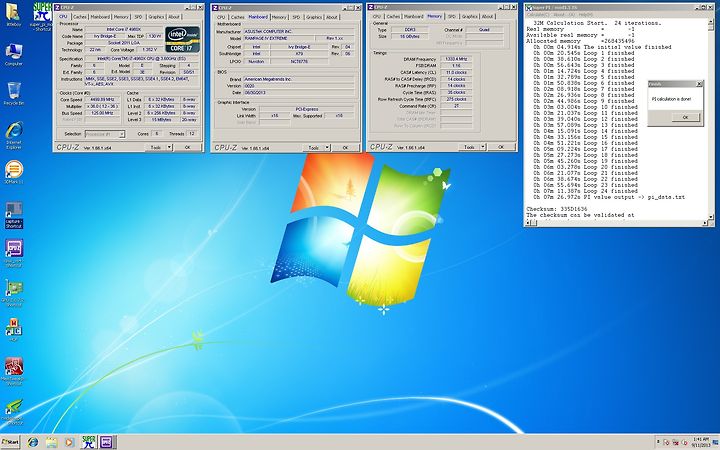Select the capture shortcut desktop icon

point(14,214)
